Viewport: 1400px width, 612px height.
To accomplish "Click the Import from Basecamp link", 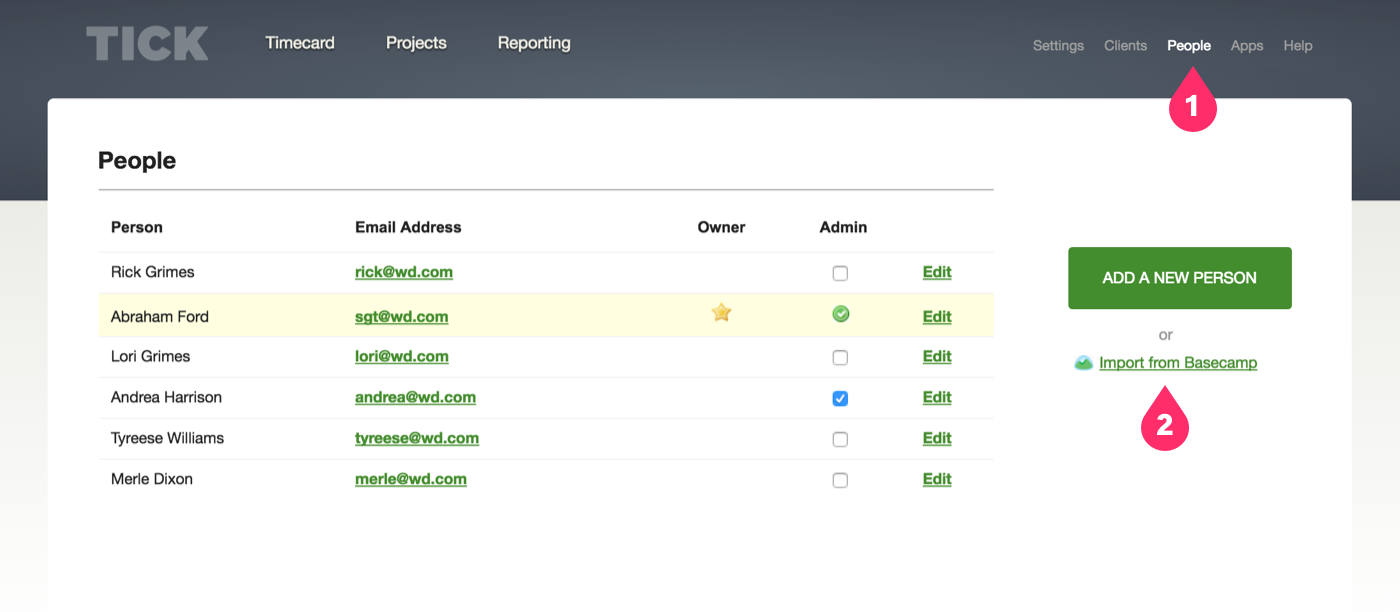I will (x=1178, y=362).
